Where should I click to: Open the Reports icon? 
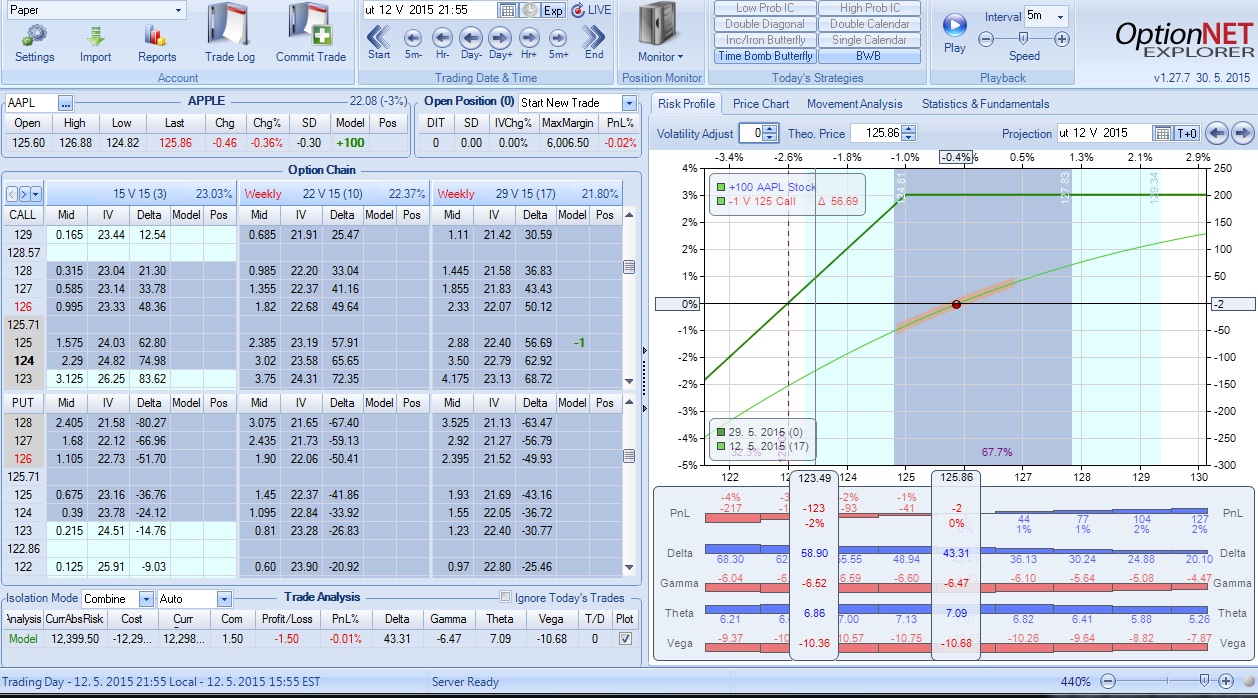click(x=156, y=36)
